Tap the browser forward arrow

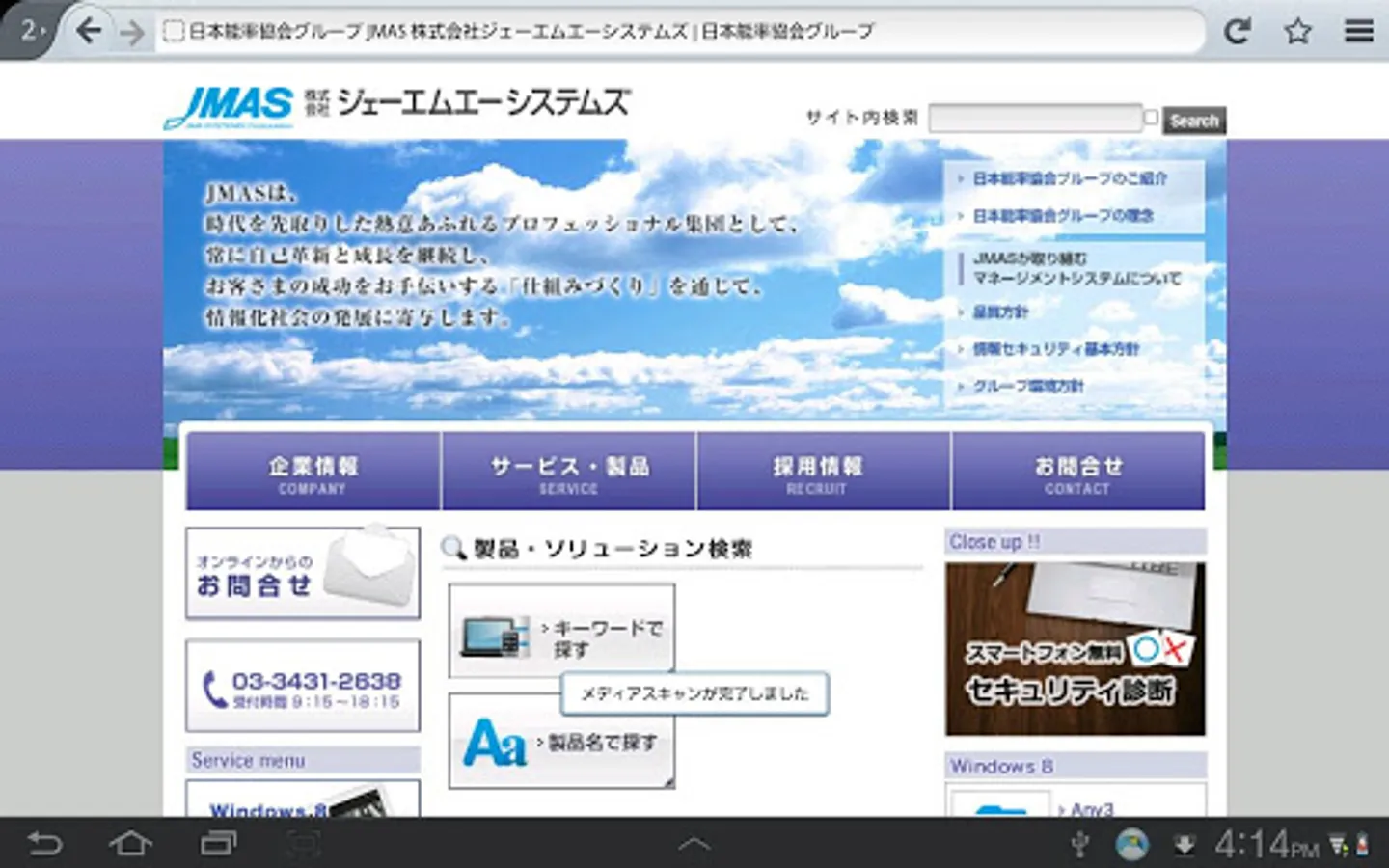click(x=132, y=32)
